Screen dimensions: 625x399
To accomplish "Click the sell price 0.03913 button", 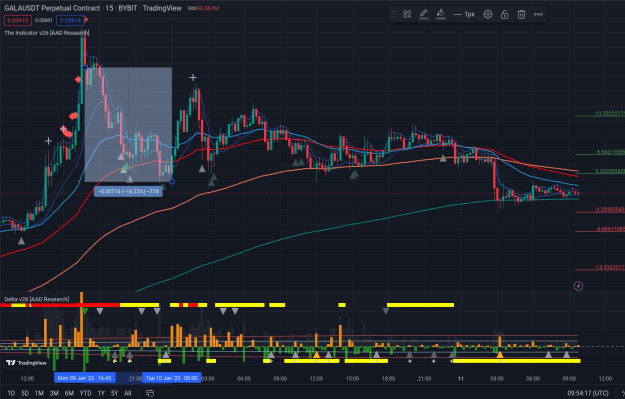I will pos(18,20).
